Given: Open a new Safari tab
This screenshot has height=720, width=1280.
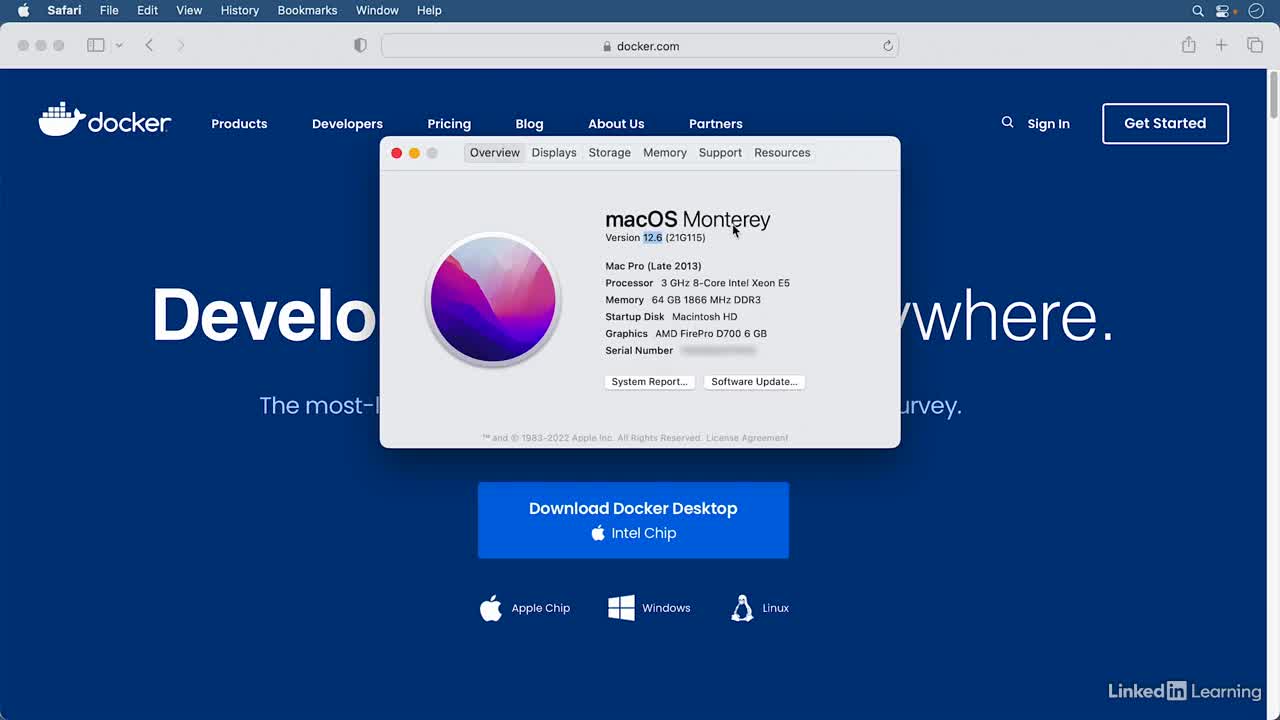Looking at the screenshot, I should (x=1221, y=45).
